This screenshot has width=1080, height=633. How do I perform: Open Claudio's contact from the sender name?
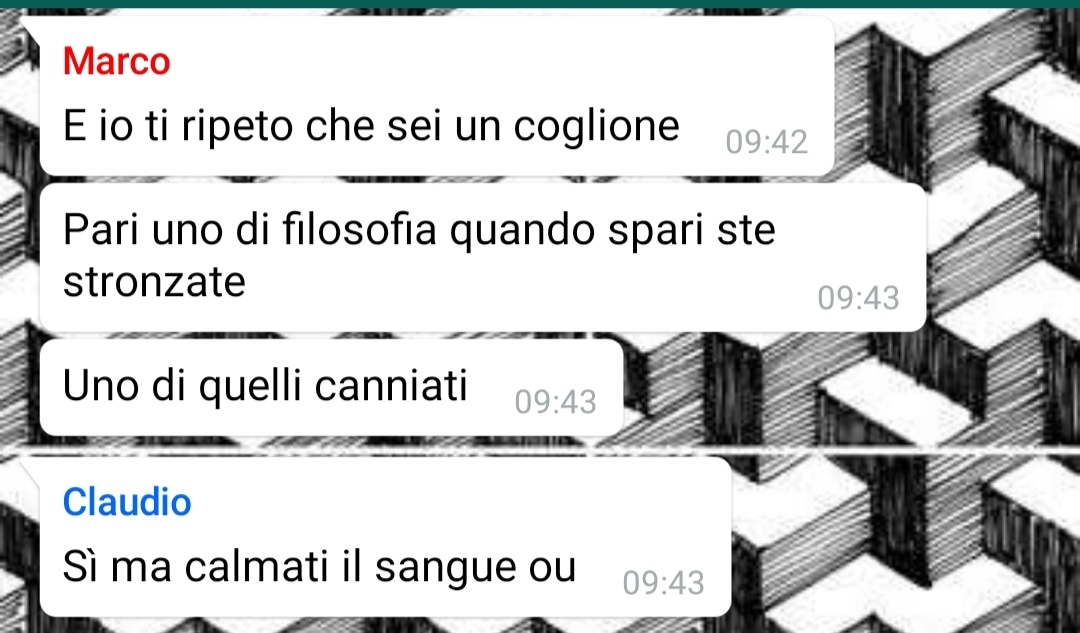127,501
